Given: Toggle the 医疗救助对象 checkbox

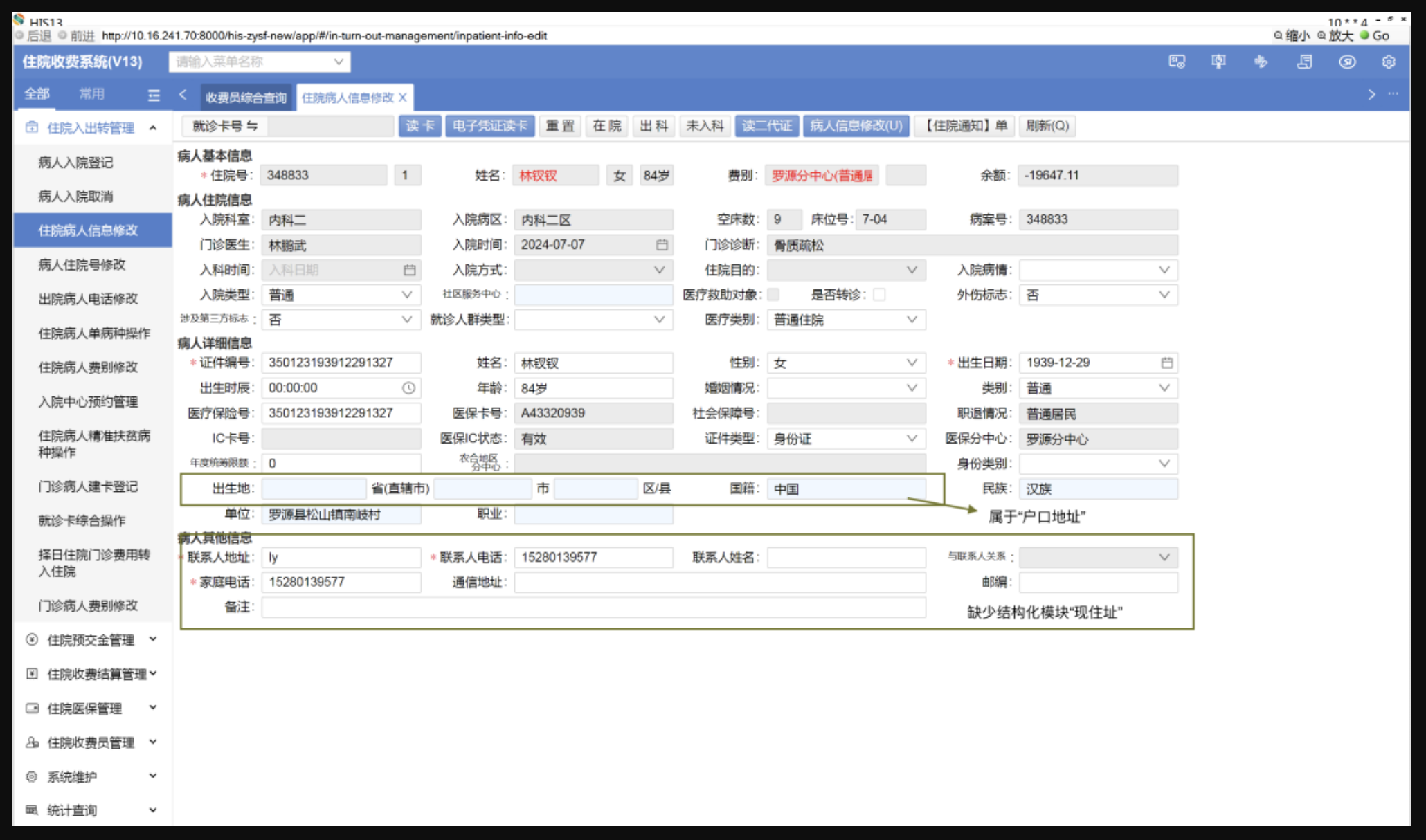Looking at the screenshot, I should pyautogui.click(x=774, y=295).
